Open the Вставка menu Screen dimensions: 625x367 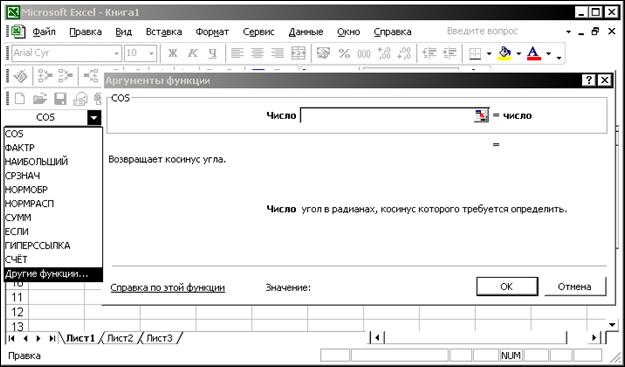(x=164, y=32)
